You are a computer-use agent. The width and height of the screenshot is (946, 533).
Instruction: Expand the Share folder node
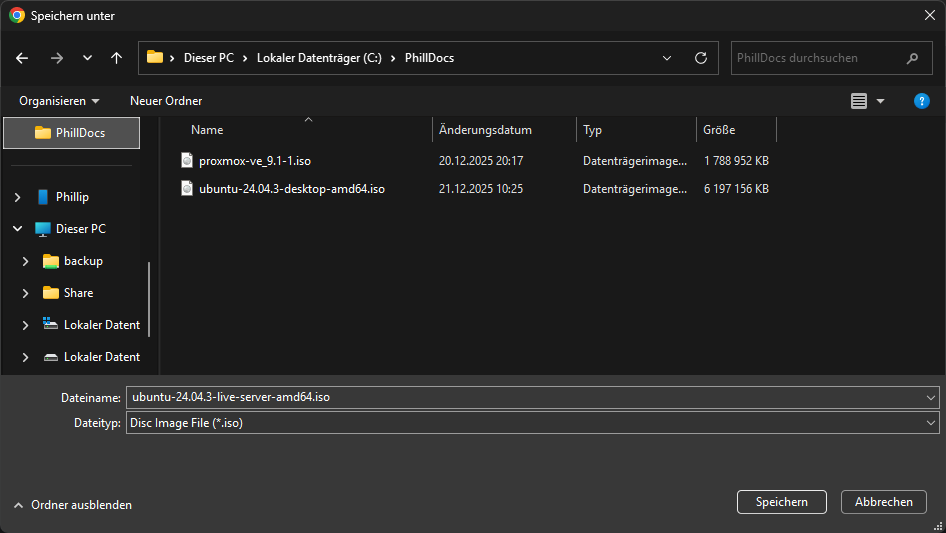tap(25, 293)
